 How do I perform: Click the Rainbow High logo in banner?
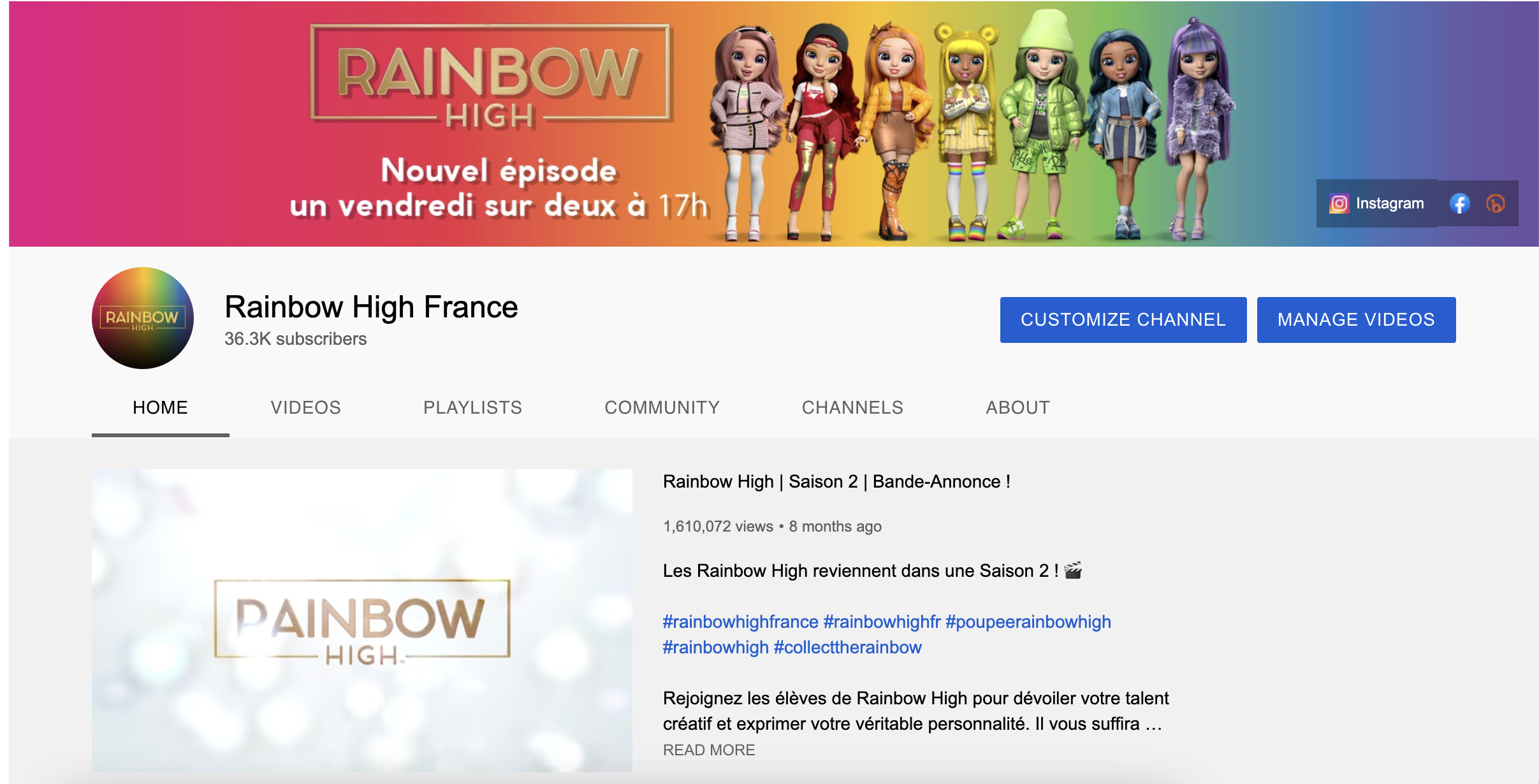pos(490,76)
